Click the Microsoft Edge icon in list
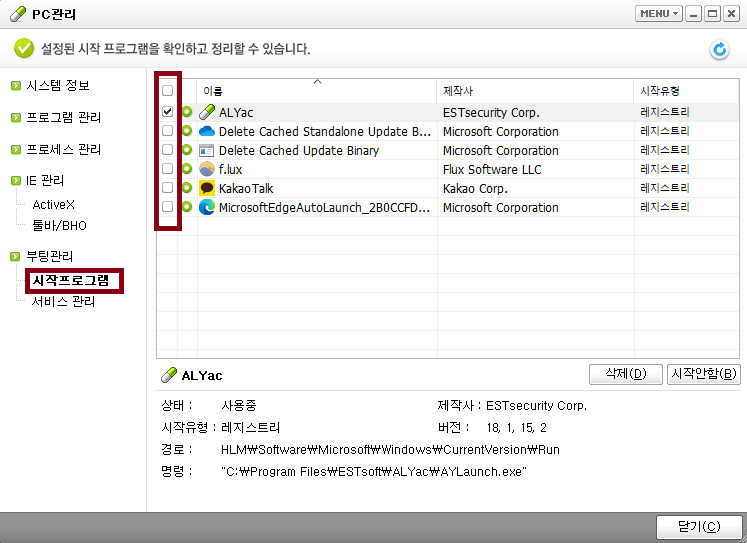The image size is (747, 543). tap(207, 207)
